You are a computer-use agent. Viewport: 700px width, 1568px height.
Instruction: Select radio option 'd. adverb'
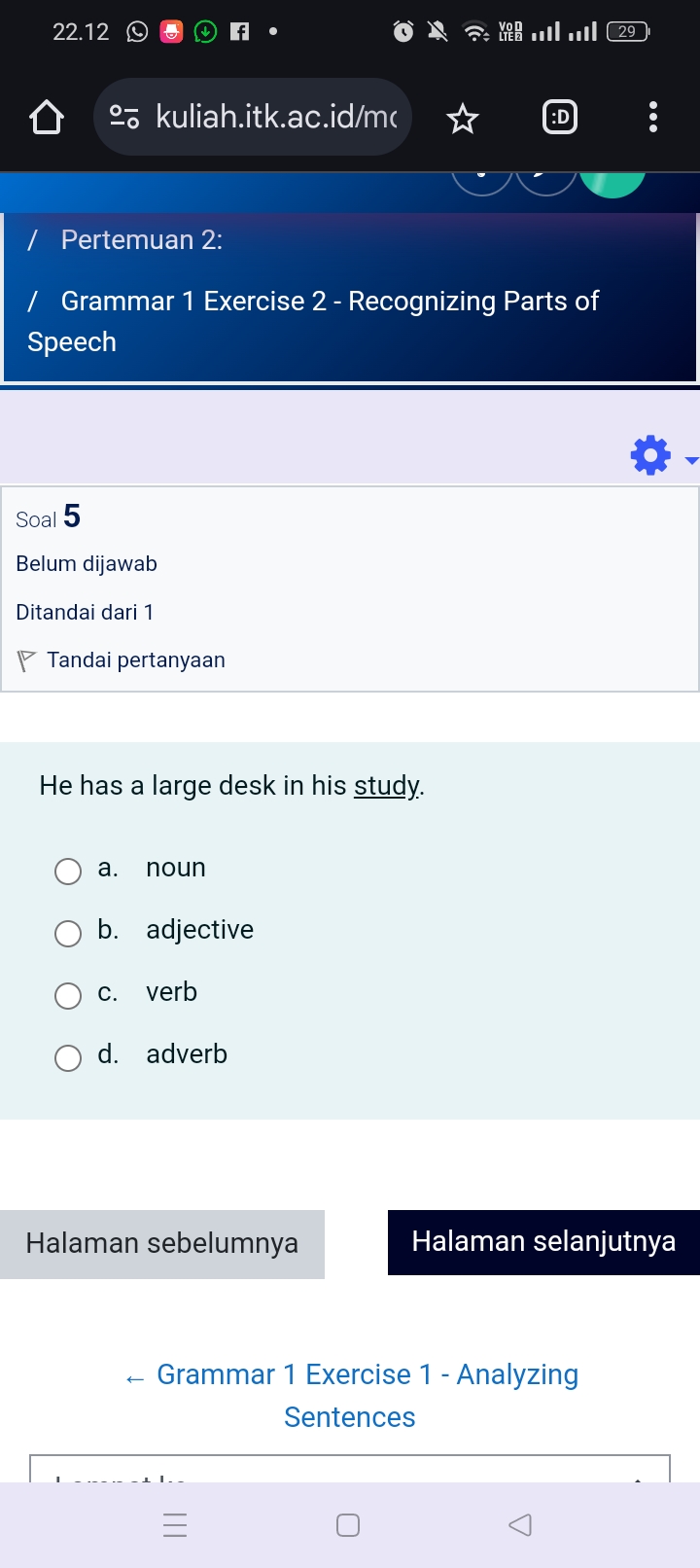(68, 1057)
